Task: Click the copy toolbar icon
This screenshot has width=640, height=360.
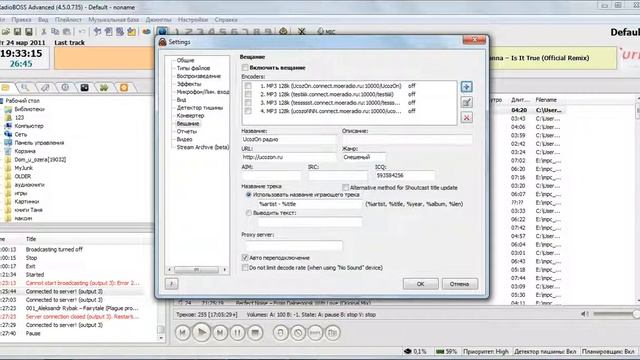Action: [x=55, y=31]
